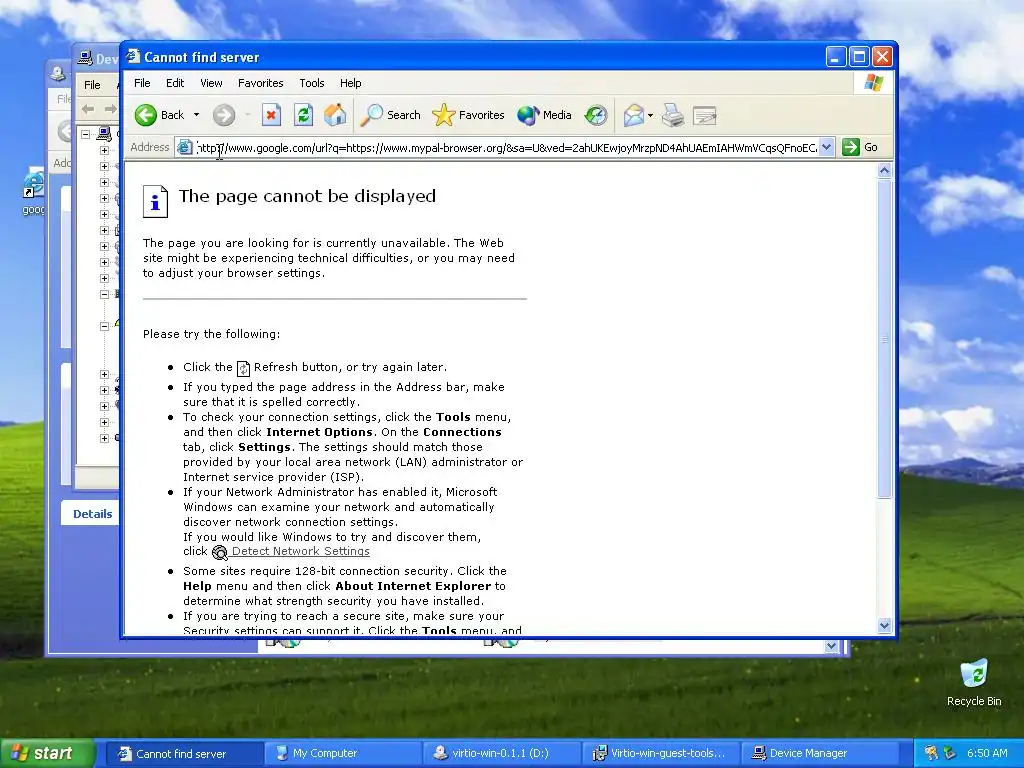Click the info icon beside the error heading
1024x768 pixels.
point(155,201)
